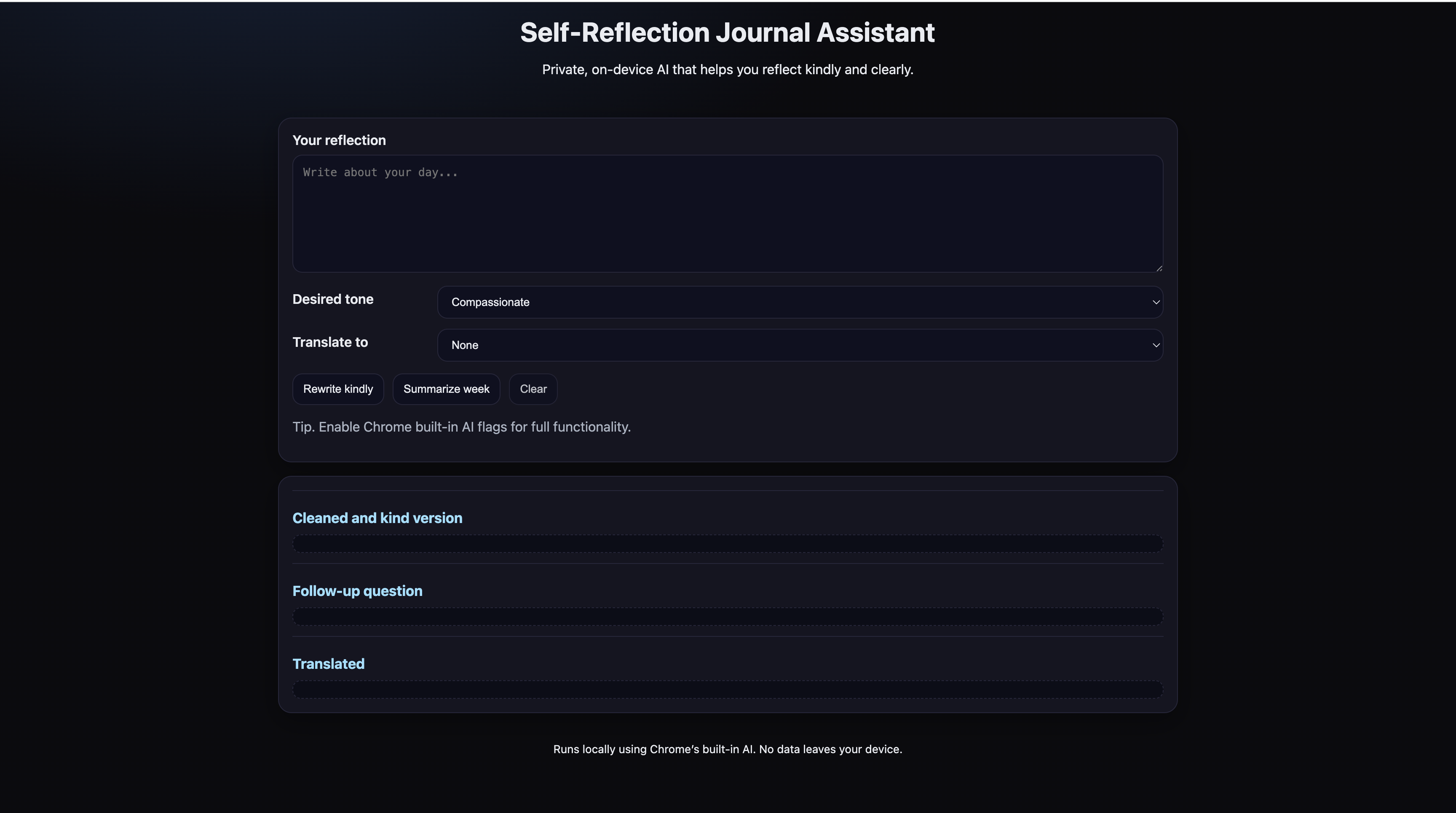The image size is (1456, 813).
Task: Click the Translate to label
Action: pyautogui.click(x=330, y=342)
